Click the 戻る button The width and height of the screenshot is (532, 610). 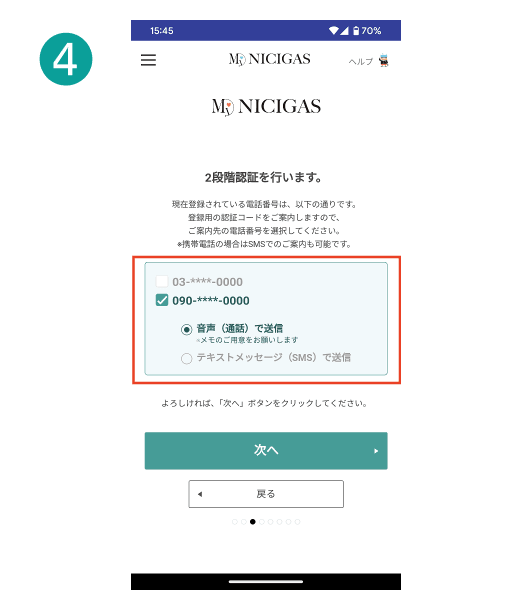point(266,494)
